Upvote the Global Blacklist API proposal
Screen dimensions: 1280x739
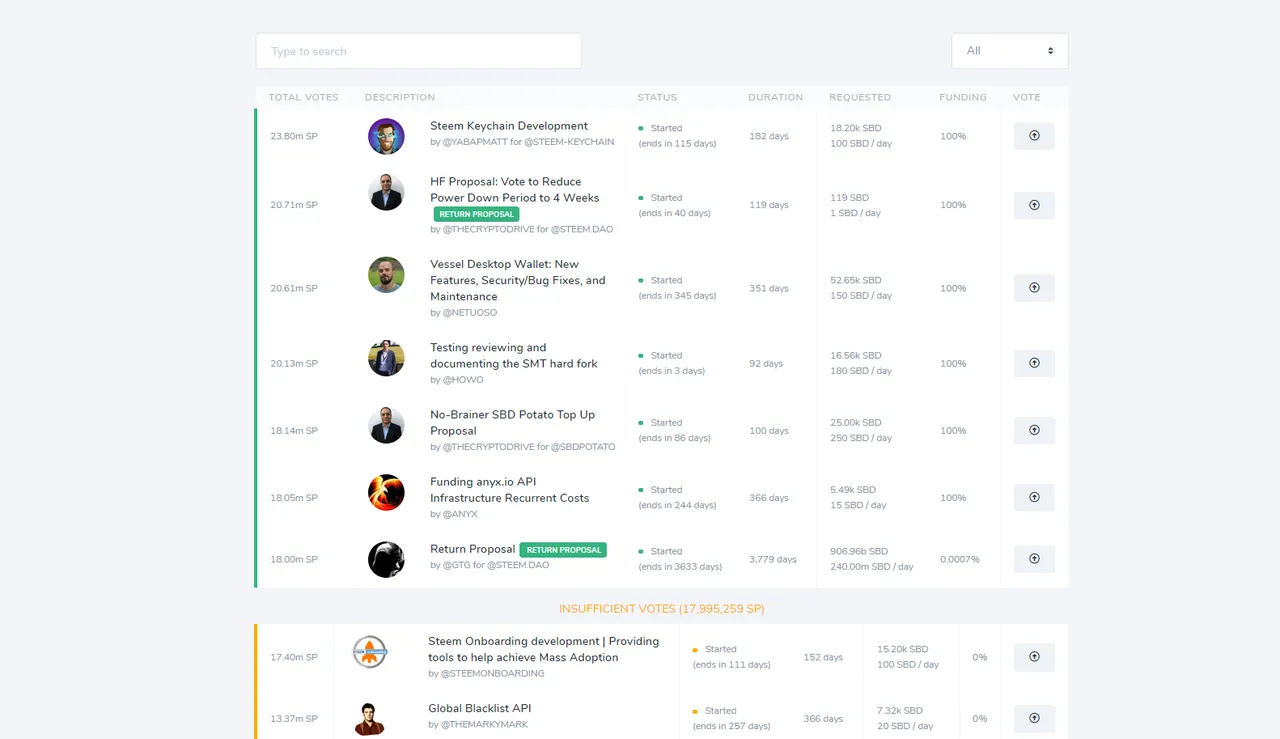(x=1034, y=718)
